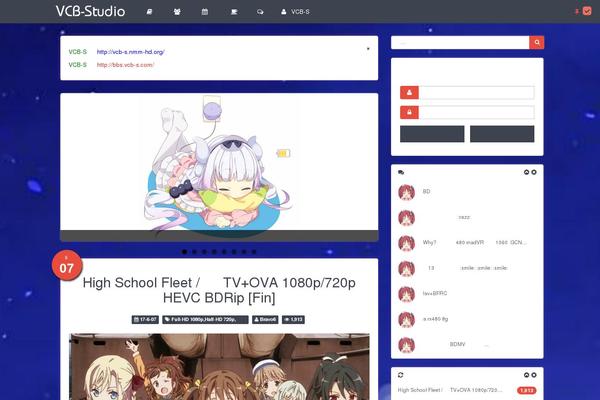Click the red user icon beside the username field

409,92
